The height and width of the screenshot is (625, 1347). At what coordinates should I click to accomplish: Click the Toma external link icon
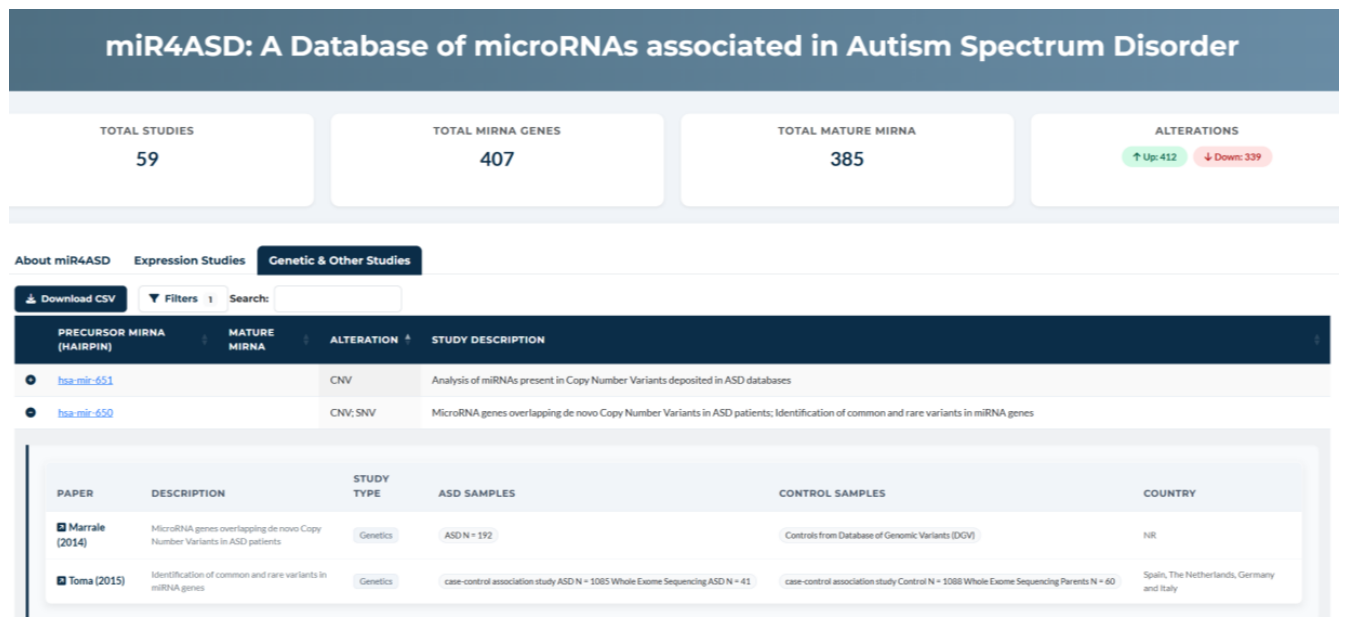coord(61,581)
